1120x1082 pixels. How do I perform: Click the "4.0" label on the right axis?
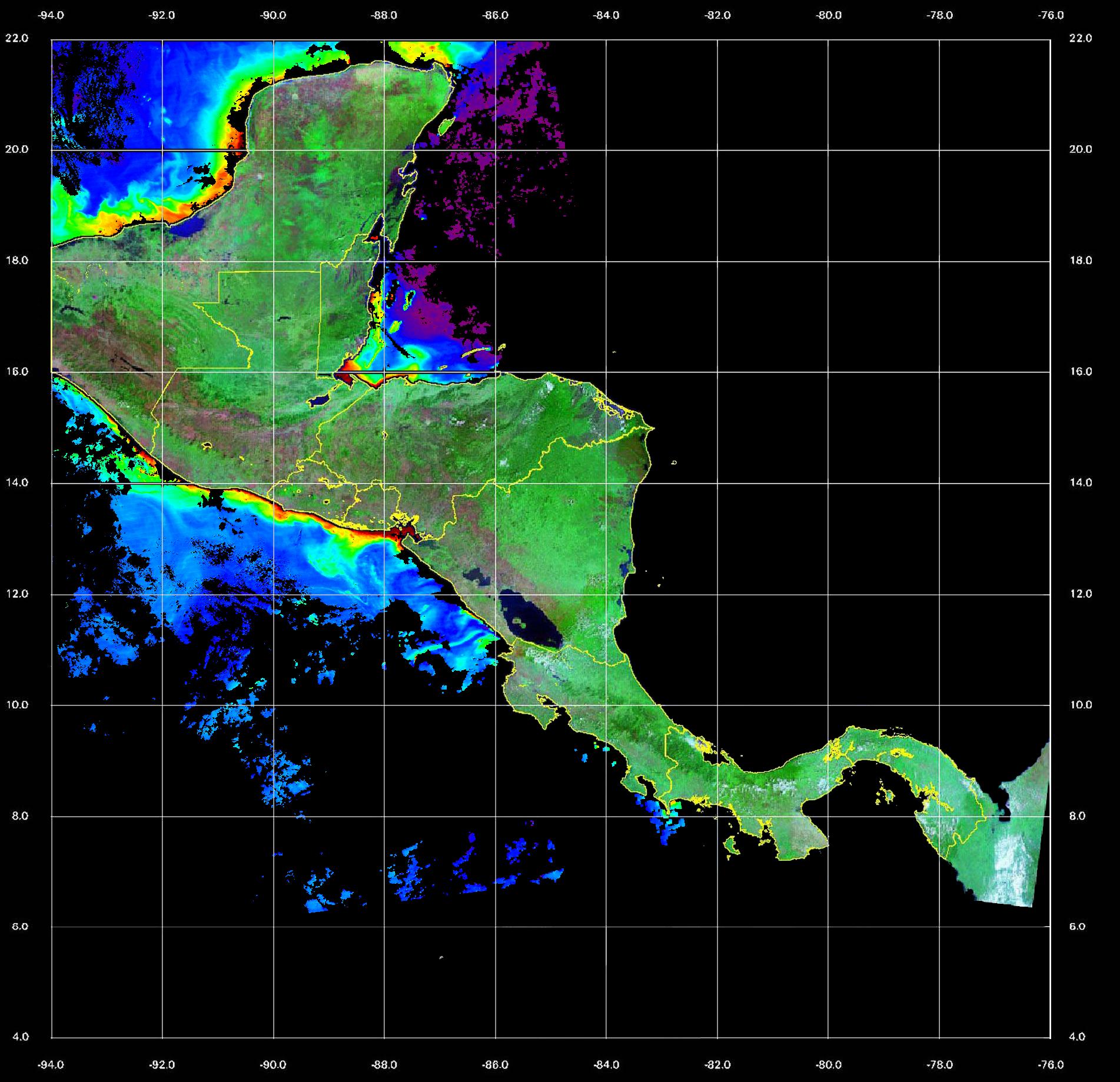tap(1080, 1037)
